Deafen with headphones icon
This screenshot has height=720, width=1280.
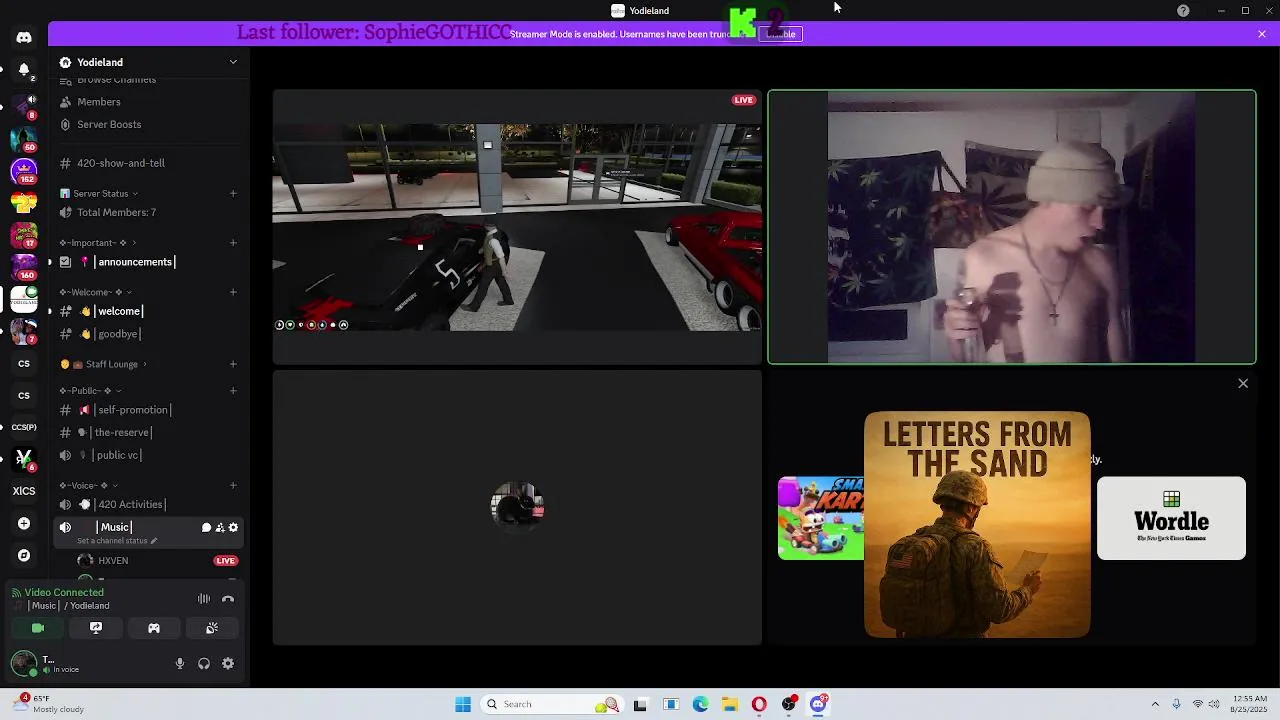click(204, 663)
